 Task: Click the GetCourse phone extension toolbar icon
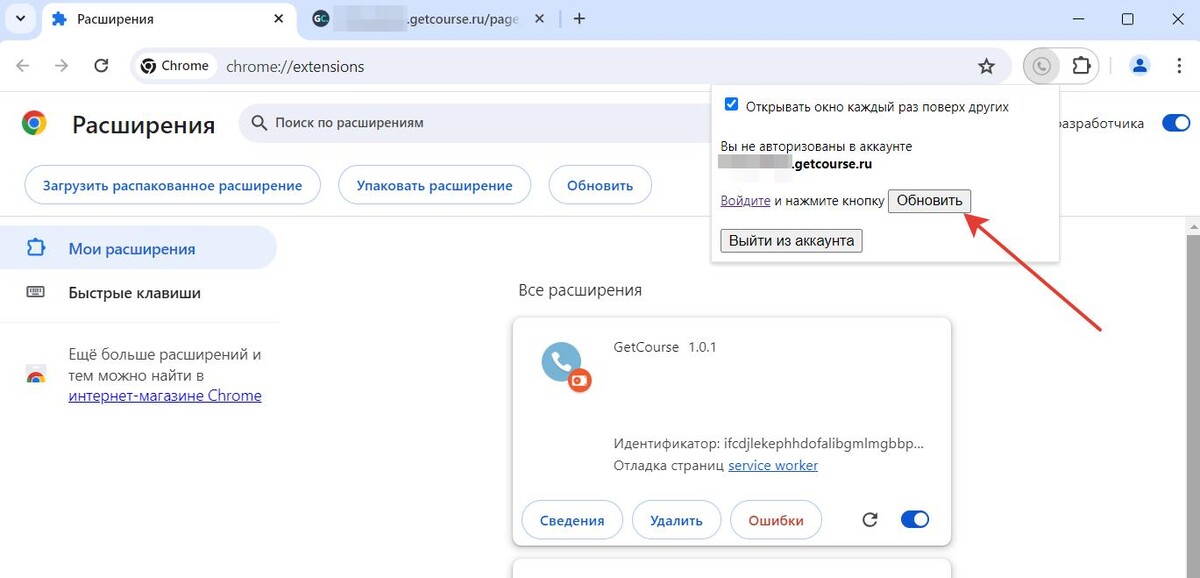(x=1042, y=66)
